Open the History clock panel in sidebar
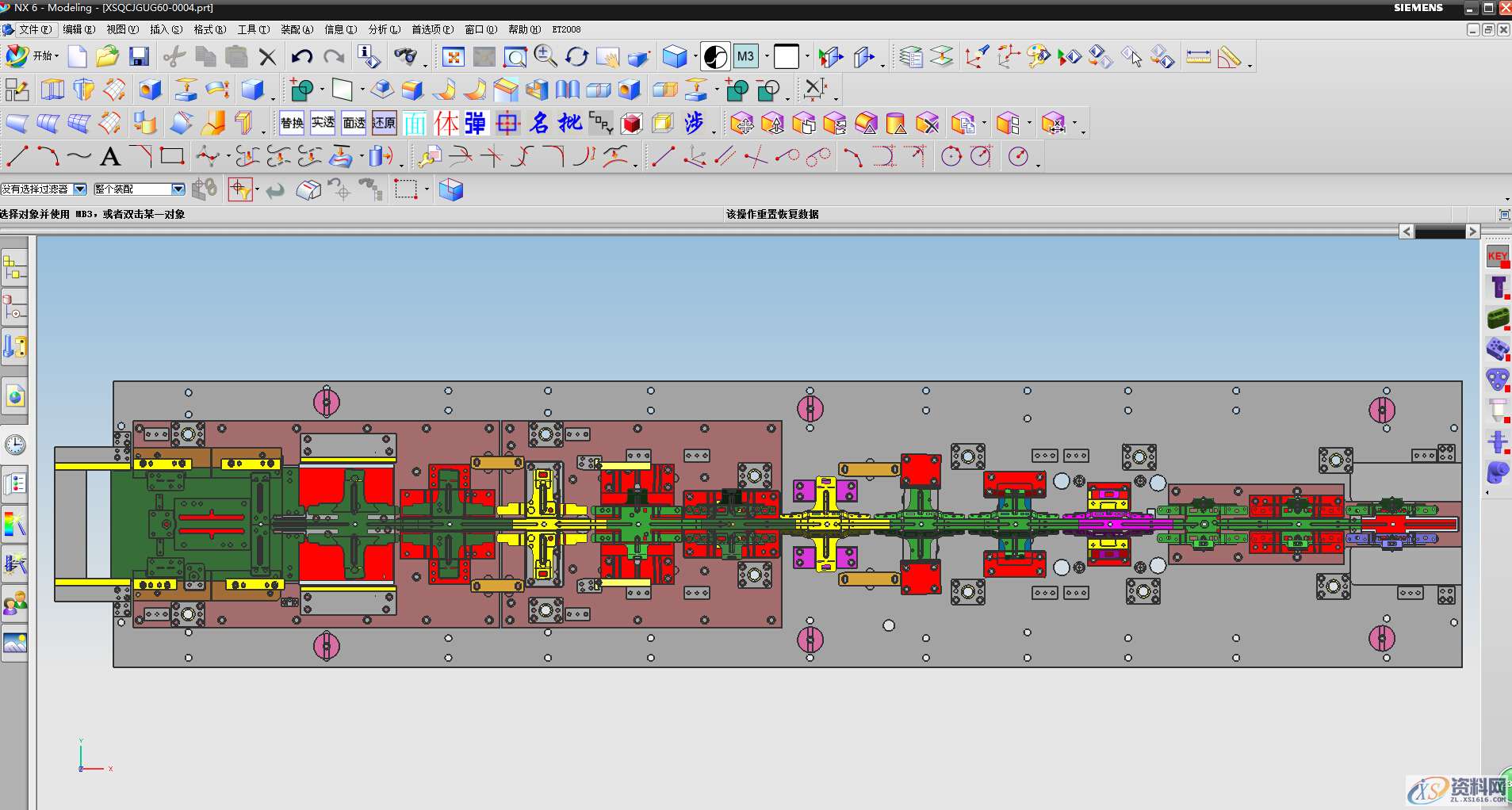Viewport: 1512px width, 810px height. 15,445
